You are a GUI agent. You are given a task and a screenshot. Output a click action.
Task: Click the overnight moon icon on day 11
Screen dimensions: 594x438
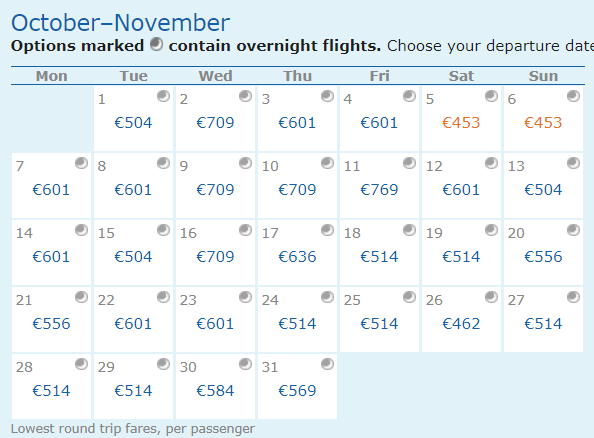pos(409,163)
